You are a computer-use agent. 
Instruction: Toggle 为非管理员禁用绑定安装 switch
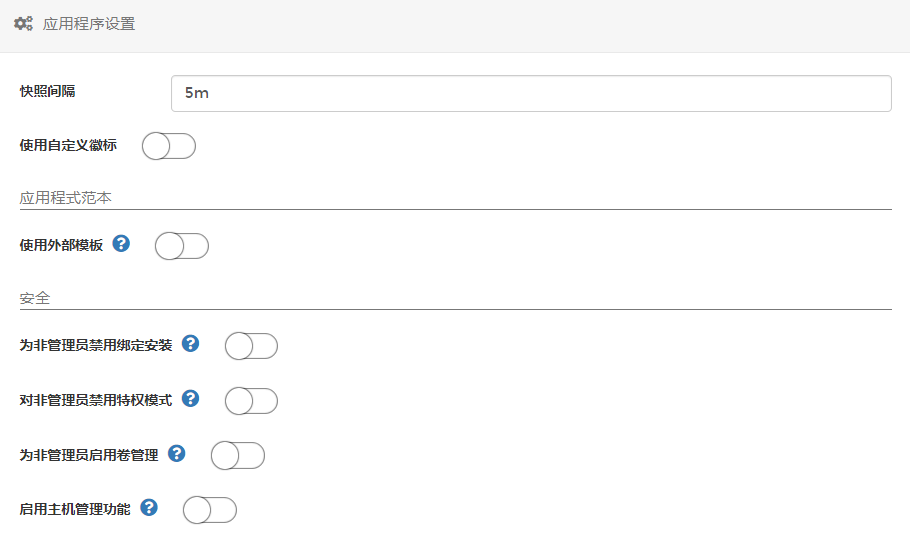pyautogui.click(x=250, y=346)
